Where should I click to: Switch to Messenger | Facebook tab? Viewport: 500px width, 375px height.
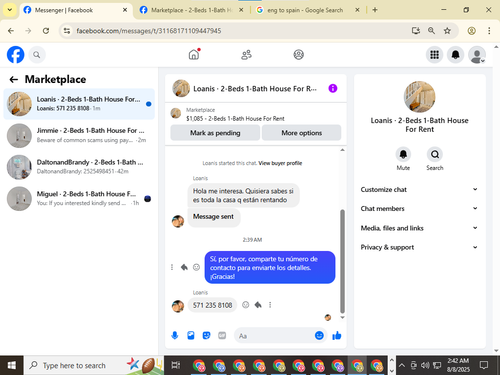tap(75, 10)
